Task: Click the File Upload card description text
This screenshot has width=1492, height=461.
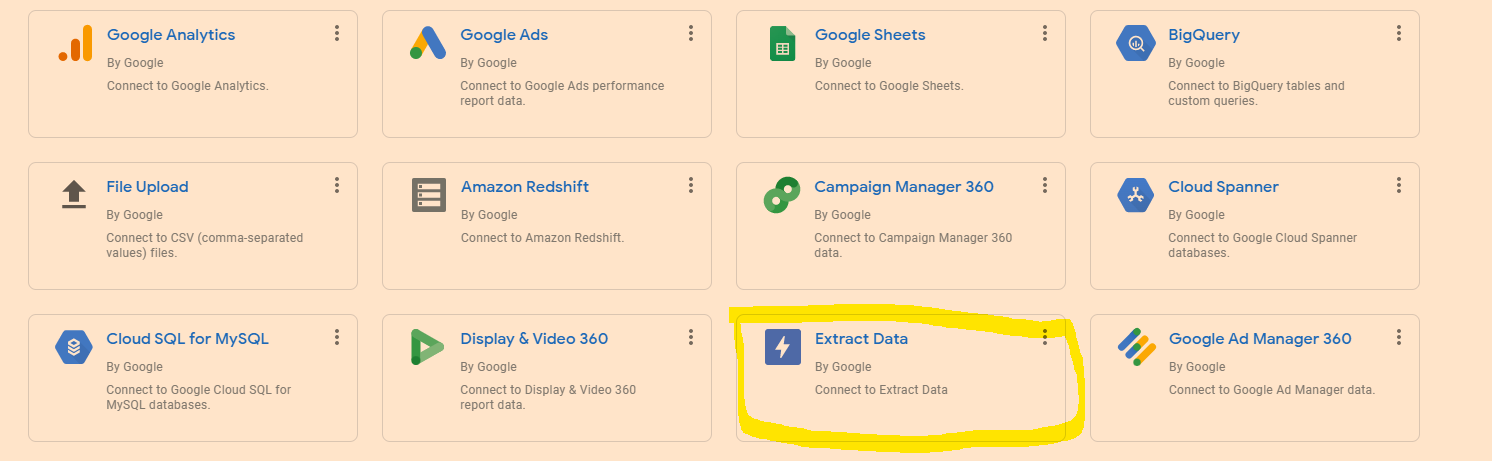Action: [204, 245]
